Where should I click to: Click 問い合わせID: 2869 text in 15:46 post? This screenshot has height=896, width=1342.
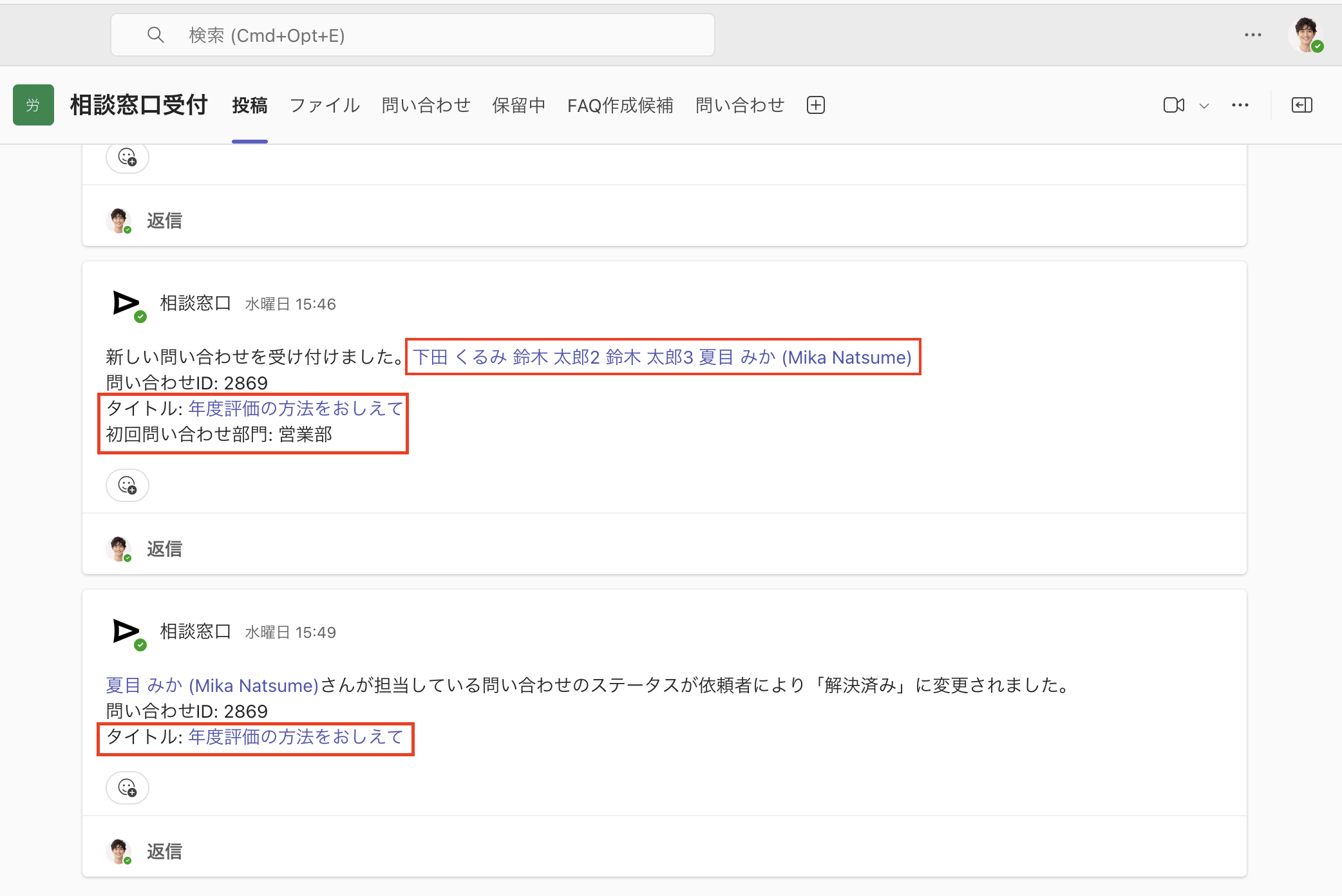click(x=187, y=383)
